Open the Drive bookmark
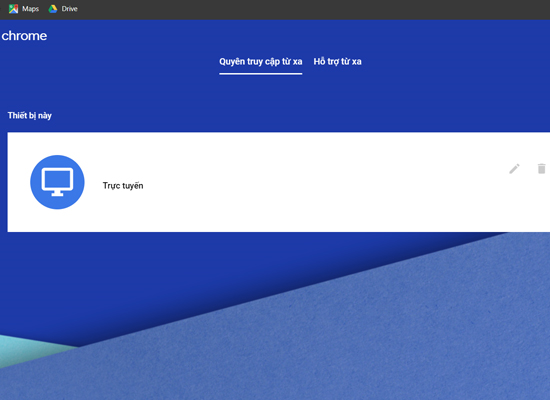This screenshot has height=400, width=550. point(63,9)
